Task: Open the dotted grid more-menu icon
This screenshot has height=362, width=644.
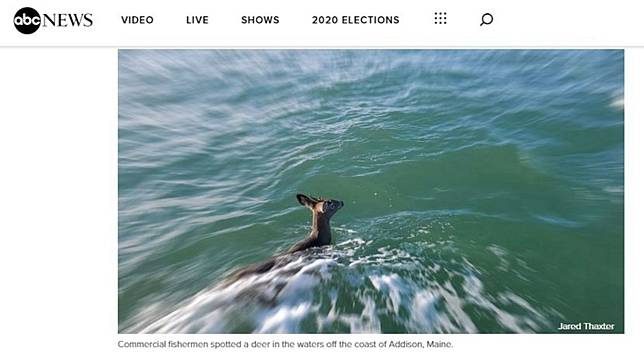Action: [x=440, y=18]
